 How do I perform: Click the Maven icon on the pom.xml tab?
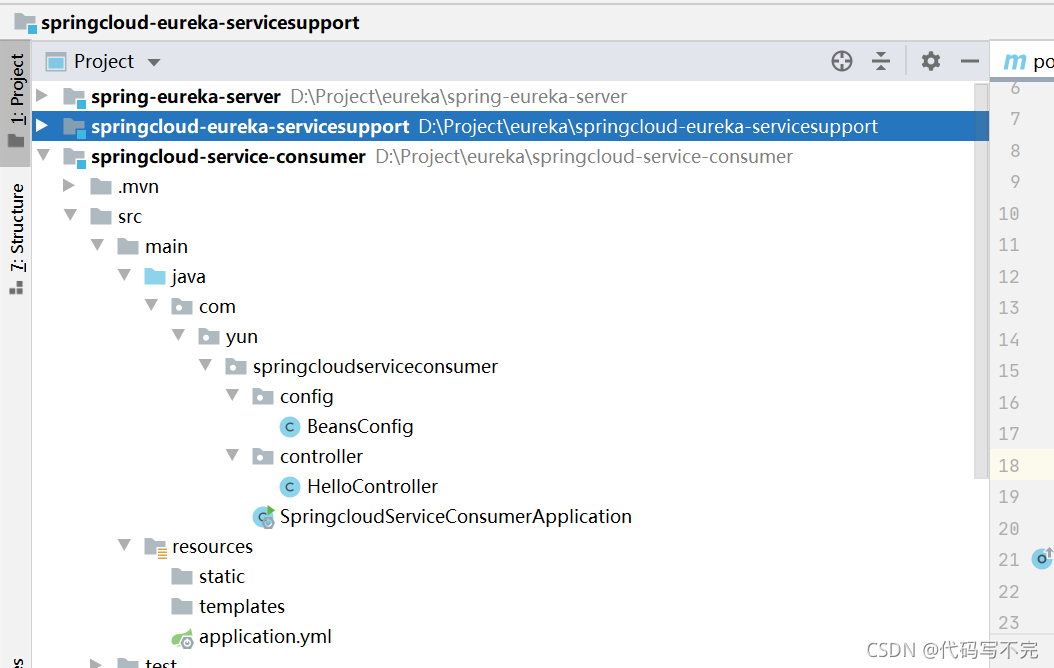1015,61
